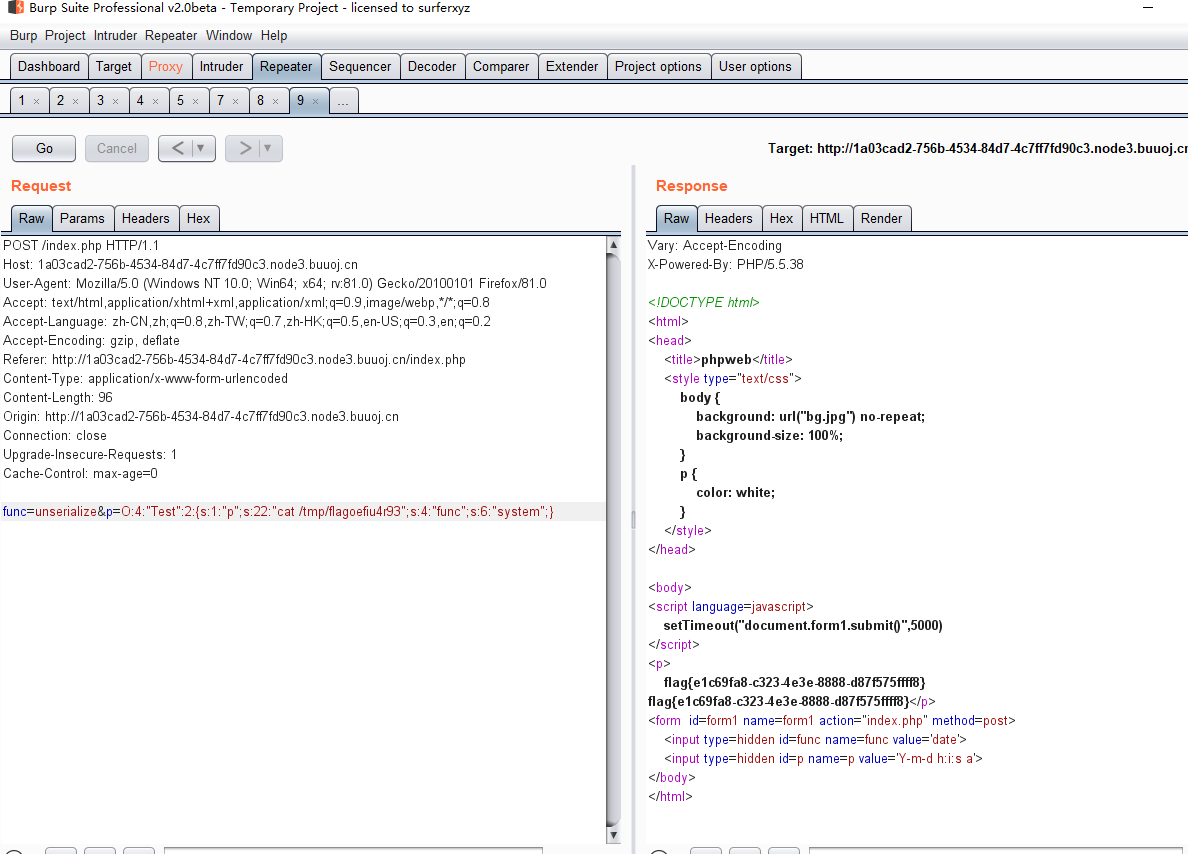Open the '...' tab to add a Repeater tab

342,101
